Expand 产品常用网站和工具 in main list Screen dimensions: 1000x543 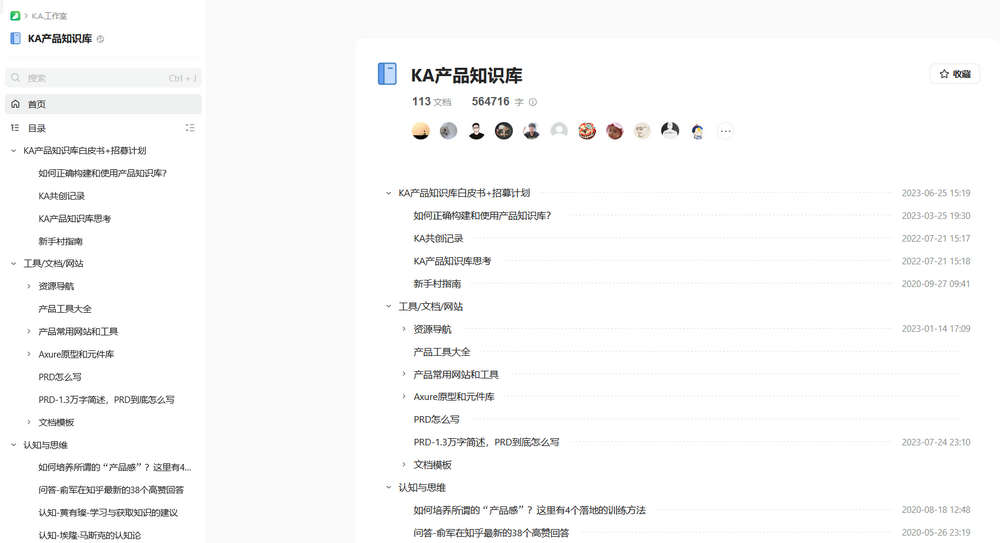[x=404, y=374]
